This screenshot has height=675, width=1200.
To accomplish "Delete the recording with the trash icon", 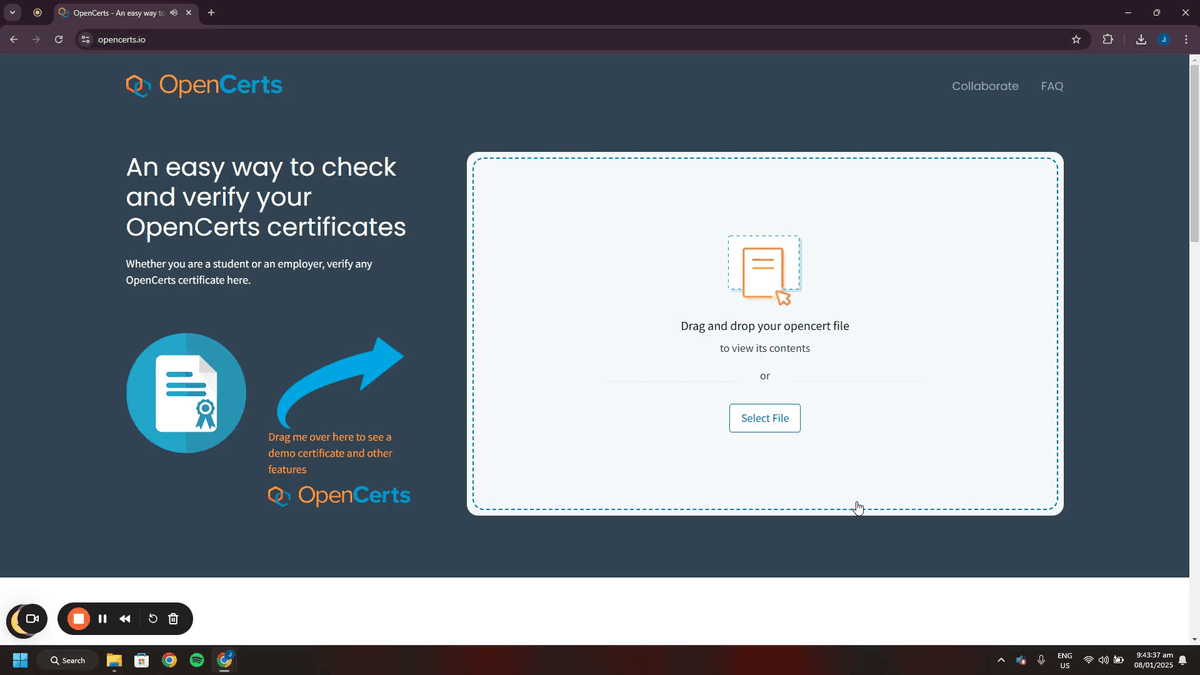I will click(x=173, y=619).
